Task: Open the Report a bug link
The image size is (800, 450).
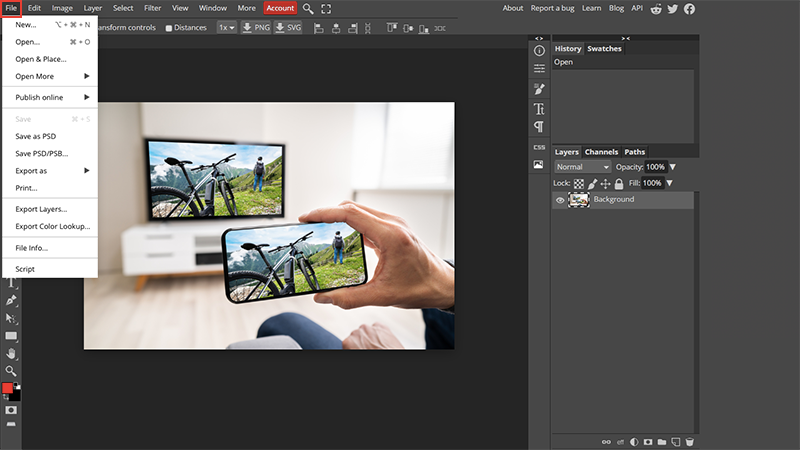Action: (553, 8)
